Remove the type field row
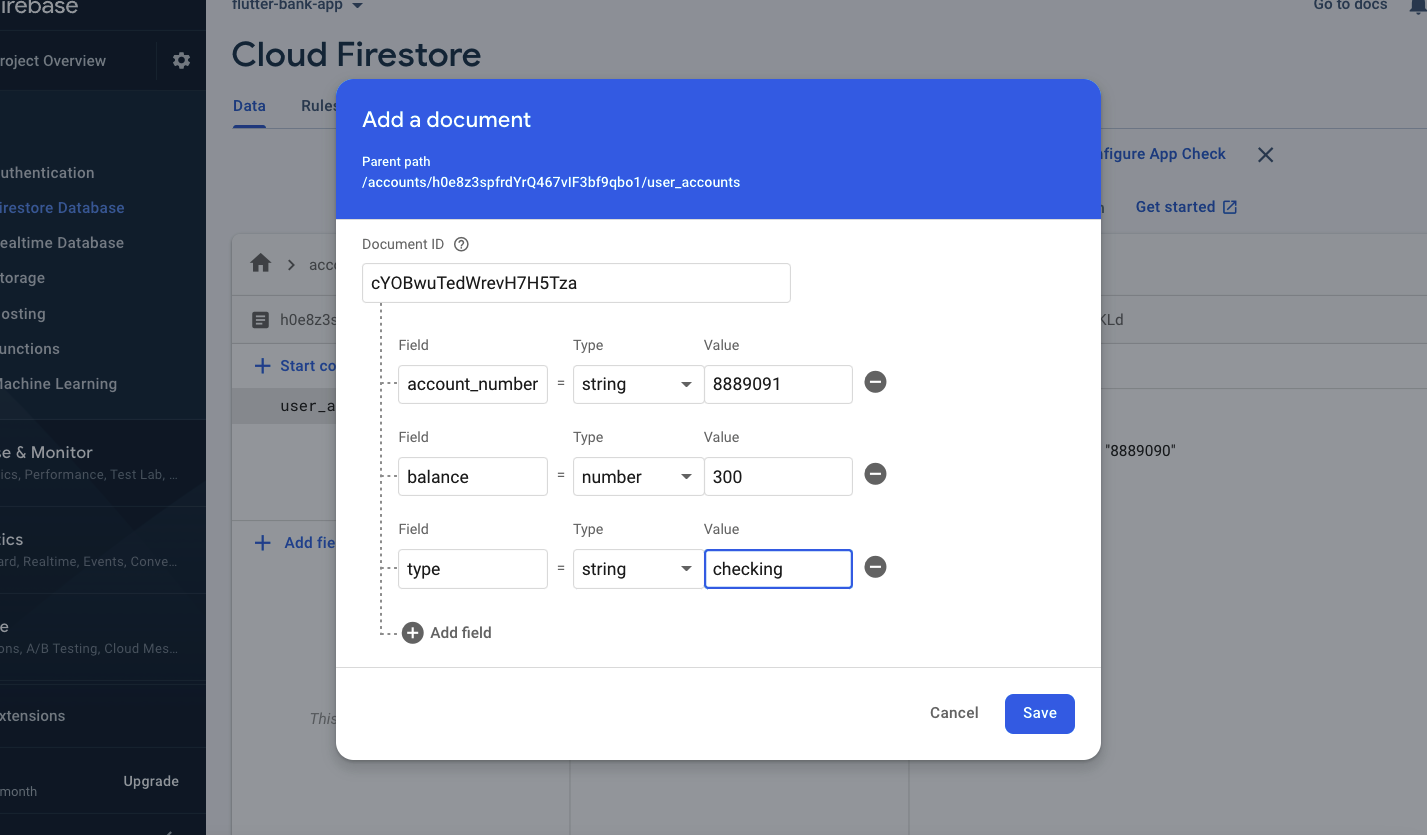 (875, 567)
